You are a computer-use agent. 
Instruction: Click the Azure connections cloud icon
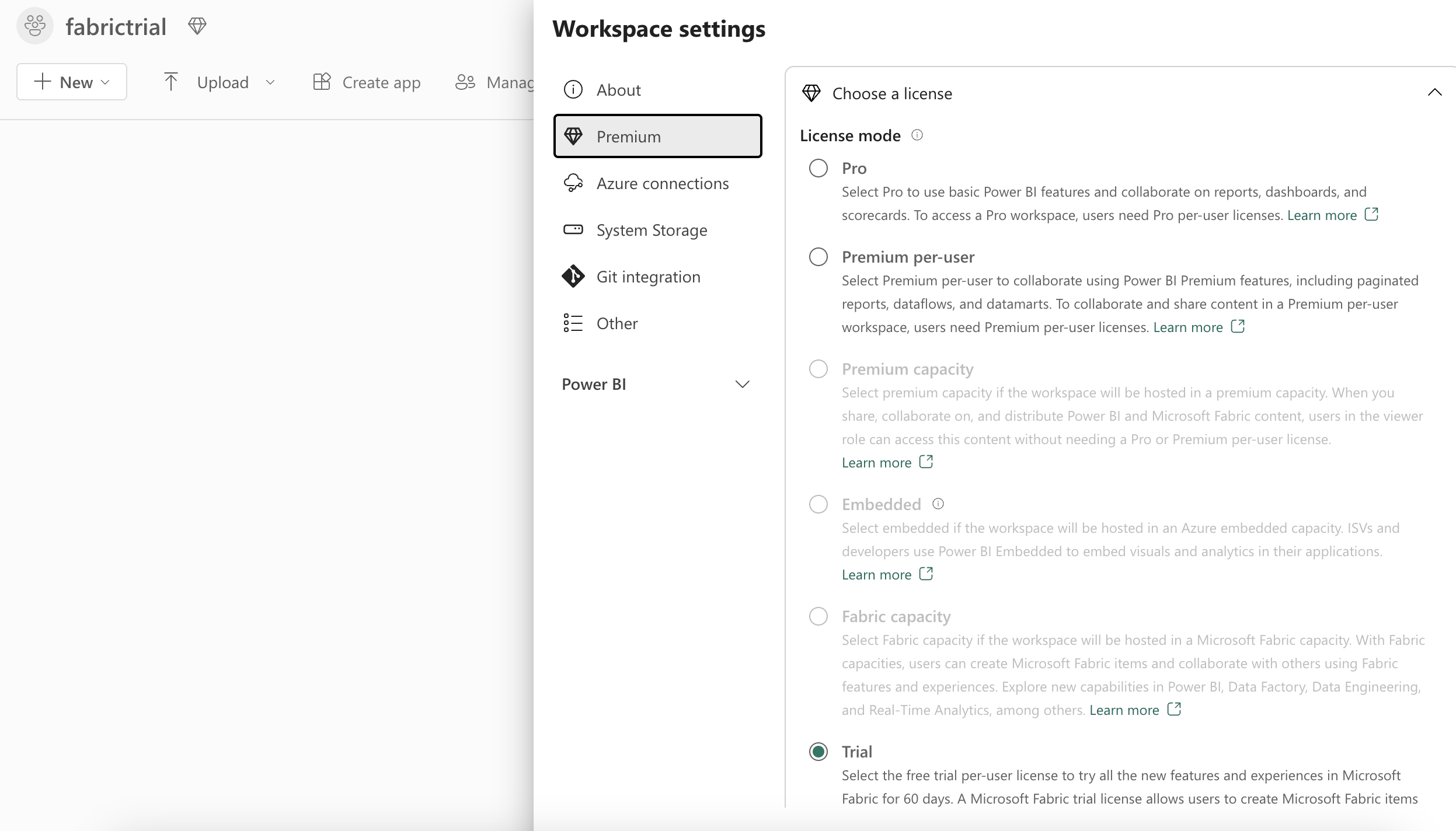click(x=573, y=183)
